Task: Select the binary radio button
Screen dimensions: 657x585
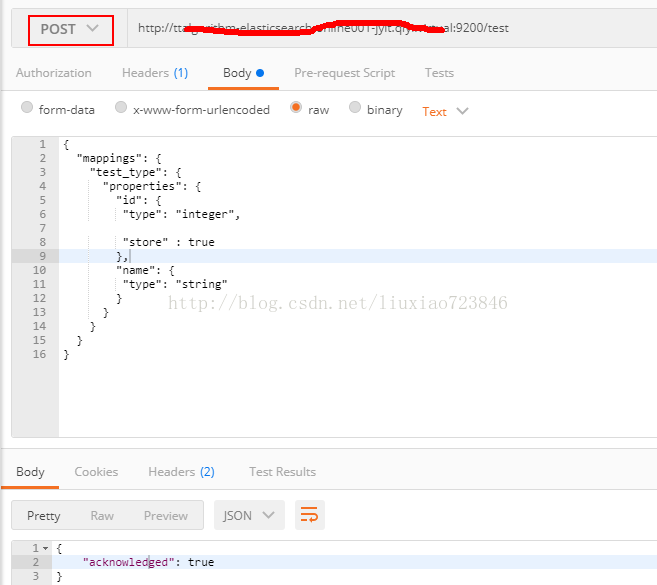Action: (355, 107)
